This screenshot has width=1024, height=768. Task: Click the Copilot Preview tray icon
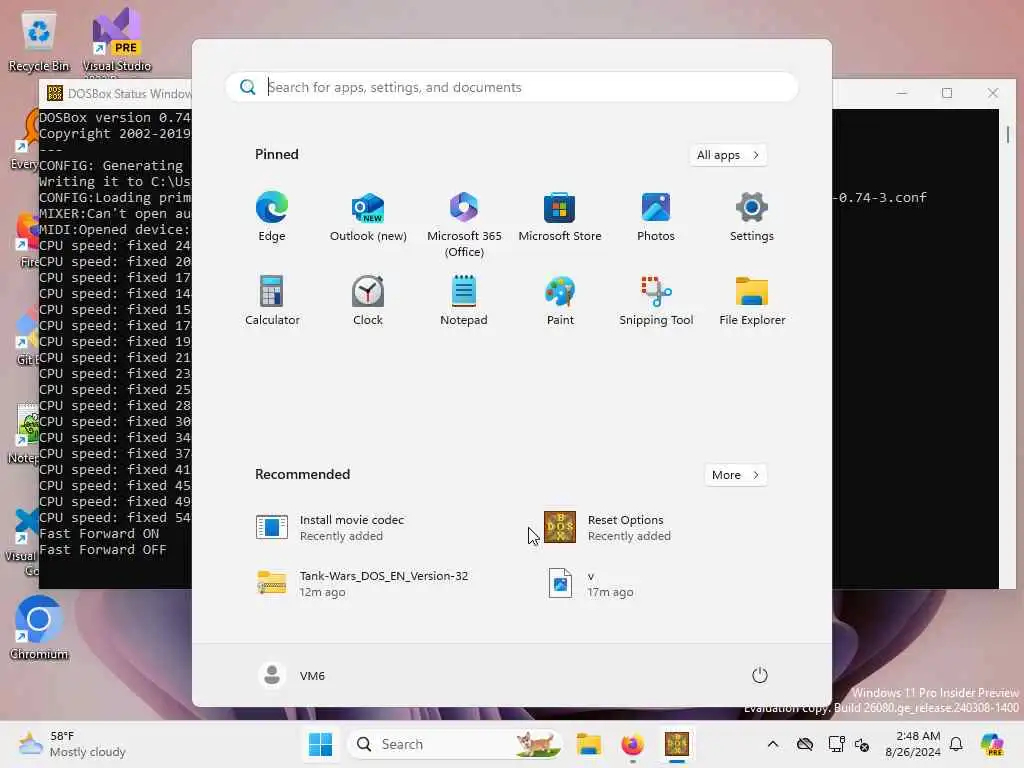[992, 744]
